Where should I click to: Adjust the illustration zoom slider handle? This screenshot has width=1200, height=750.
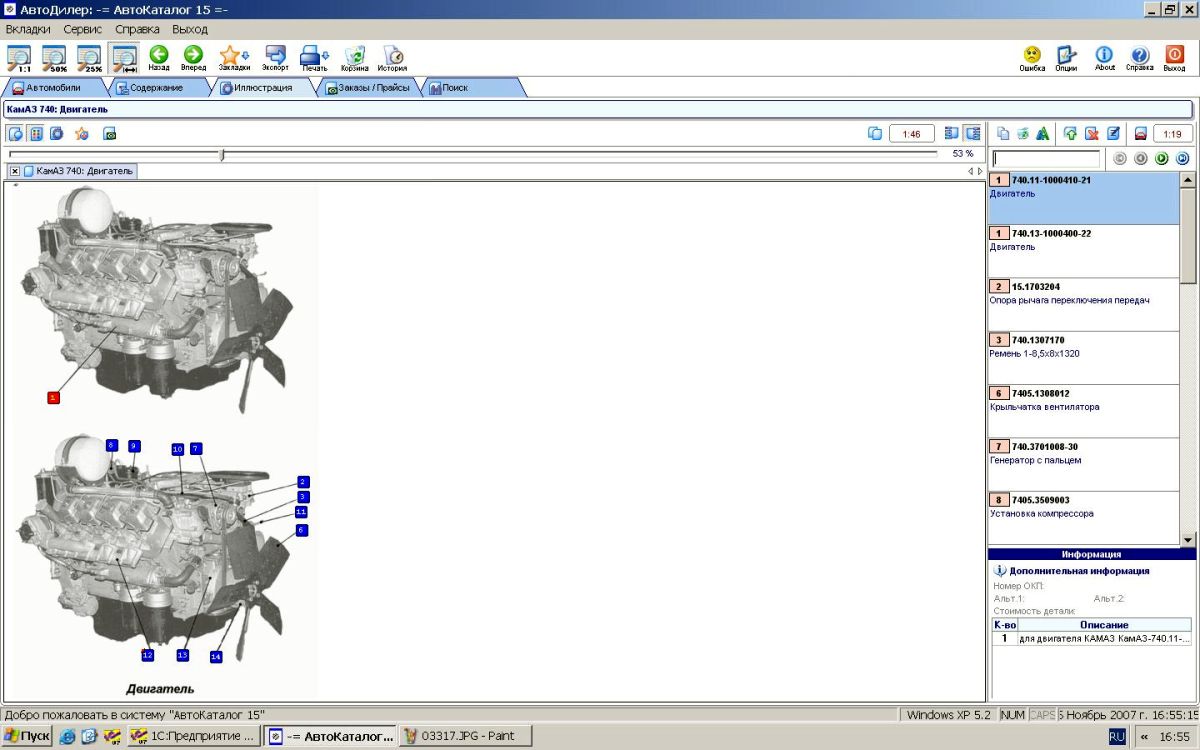pos(222,154)
